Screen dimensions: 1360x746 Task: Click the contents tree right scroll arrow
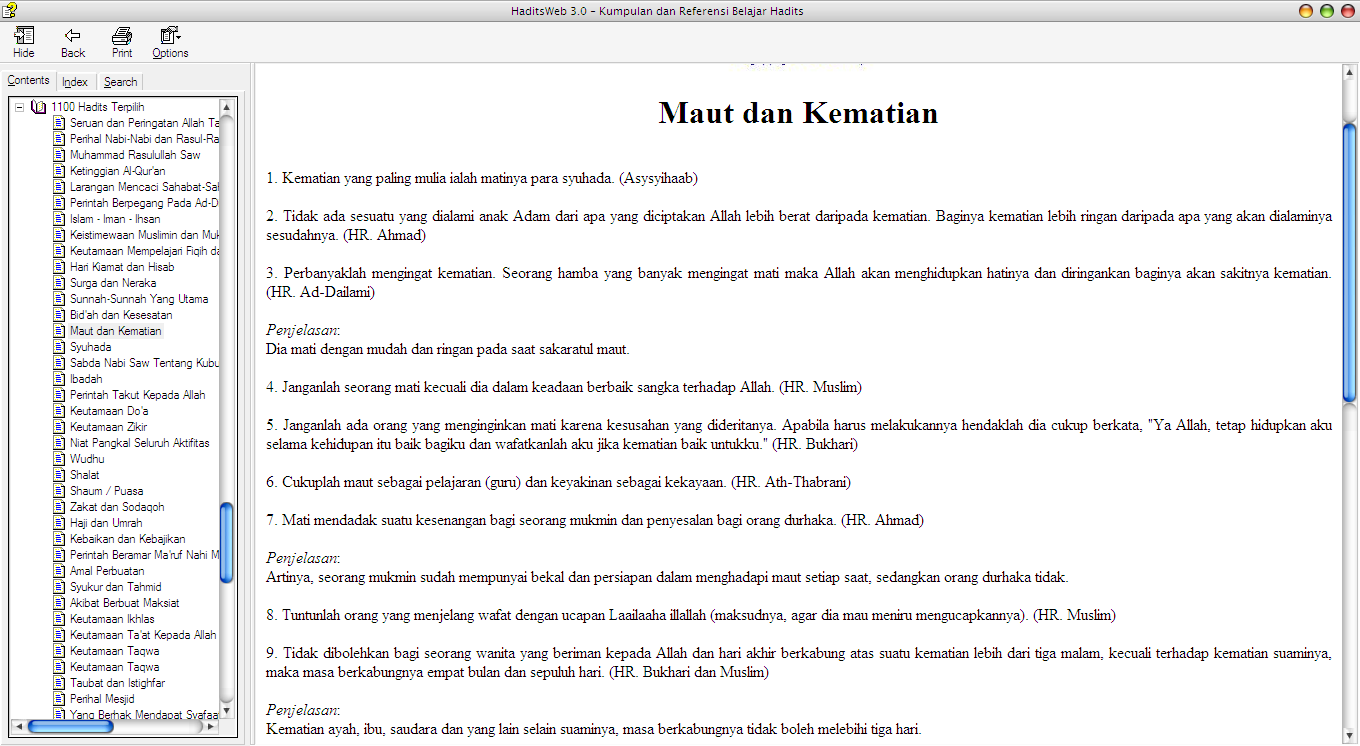(211, 727)
